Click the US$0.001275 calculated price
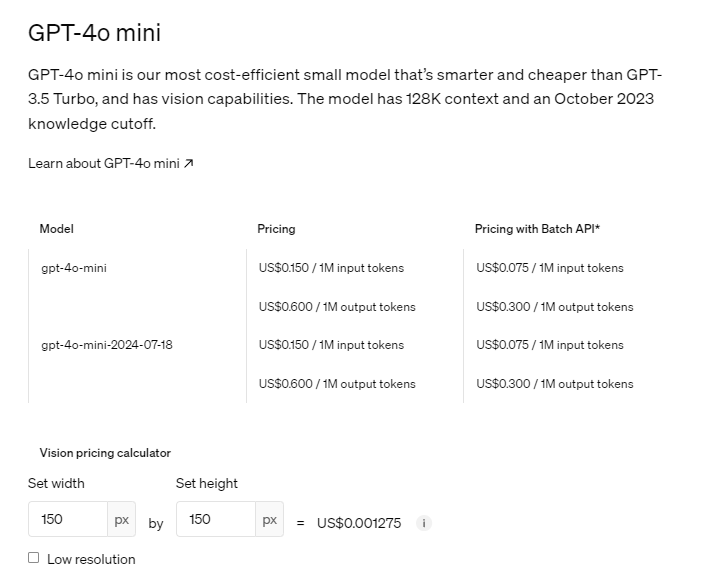 pyautogui.click(x=359, y=523)
